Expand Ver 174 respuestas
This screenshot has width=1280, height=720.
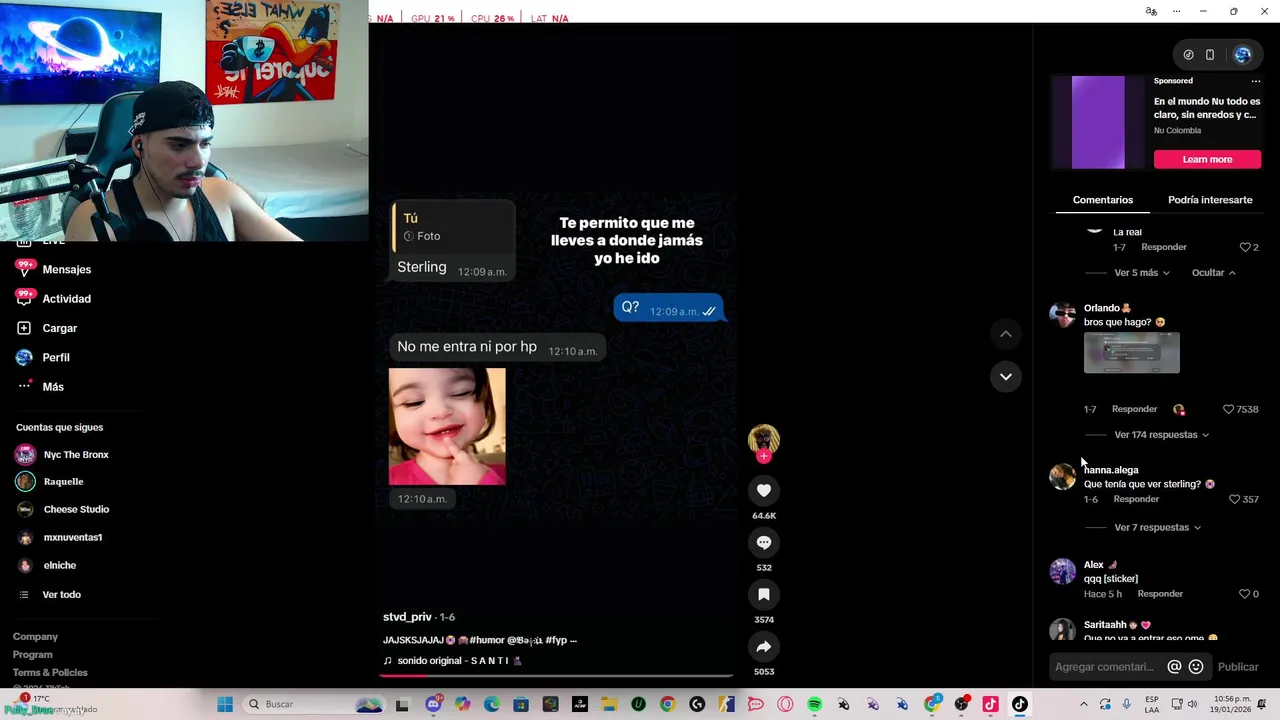[1162, 435]
